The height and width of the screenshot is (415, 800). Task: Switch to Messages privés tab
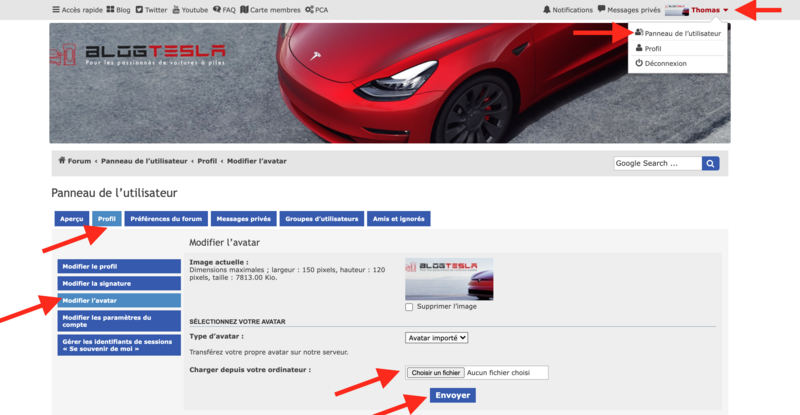(244, 218)
